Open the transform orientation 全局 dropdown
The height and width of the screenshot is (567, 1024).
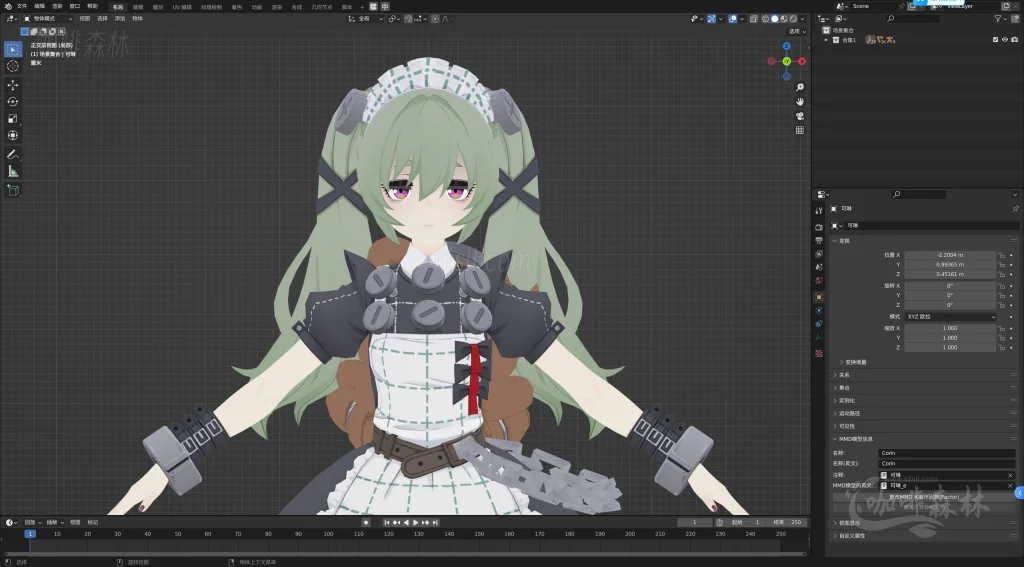(x=366, y=19)
